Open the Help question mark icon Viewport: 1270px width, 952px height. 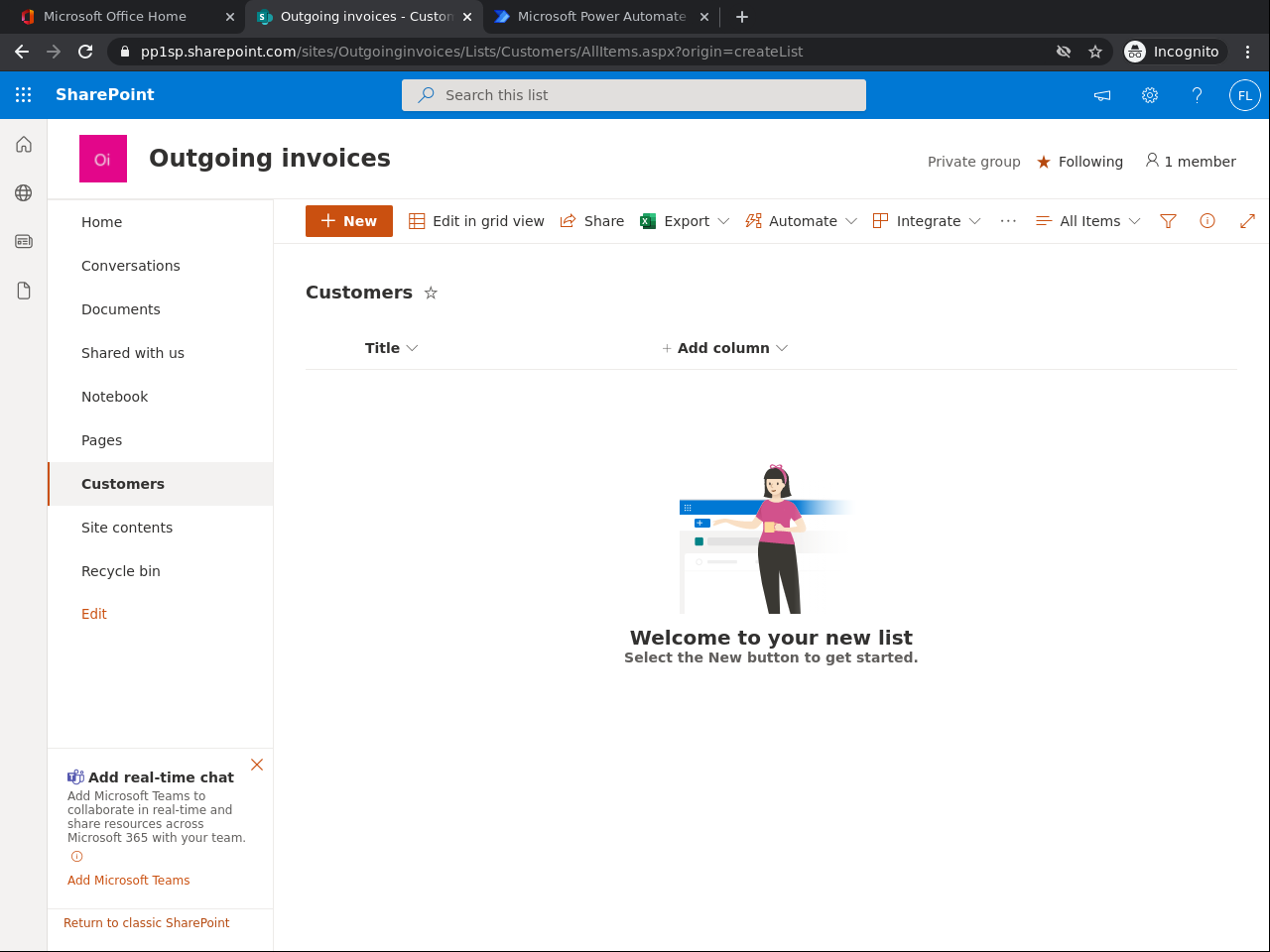tap(1198, 95)
